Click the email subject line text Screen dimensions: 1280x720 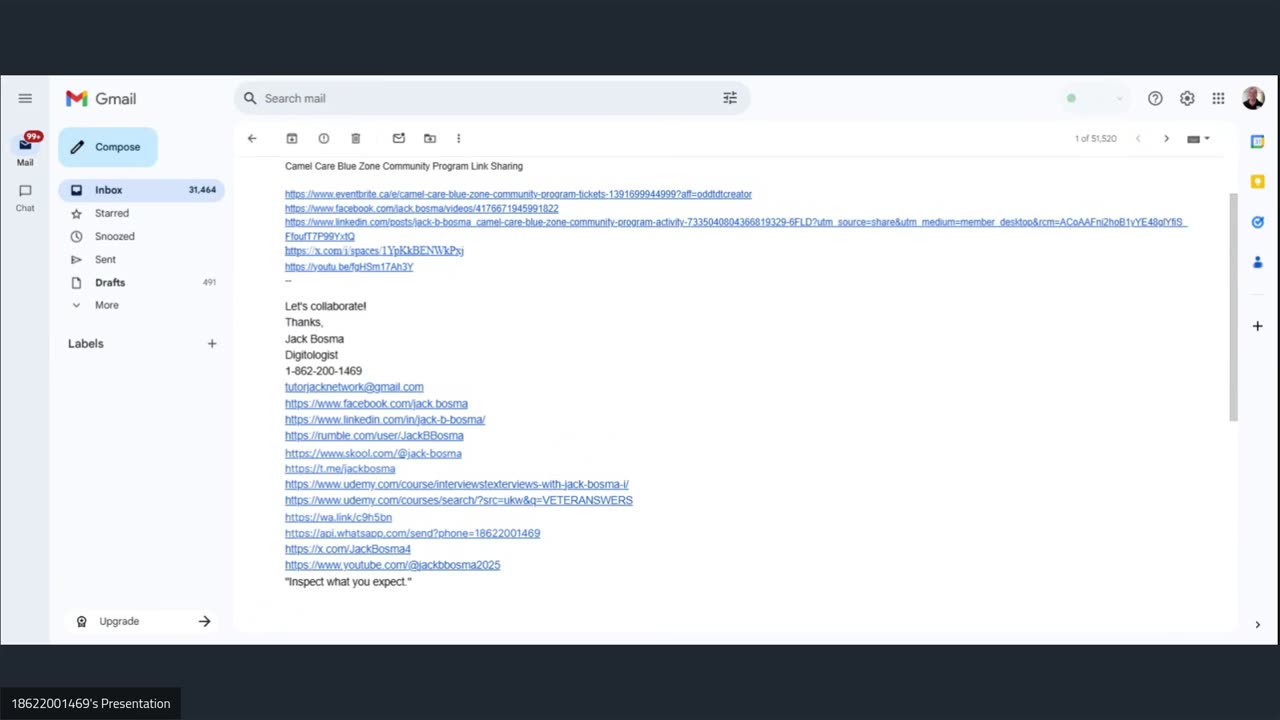(404, 166)
